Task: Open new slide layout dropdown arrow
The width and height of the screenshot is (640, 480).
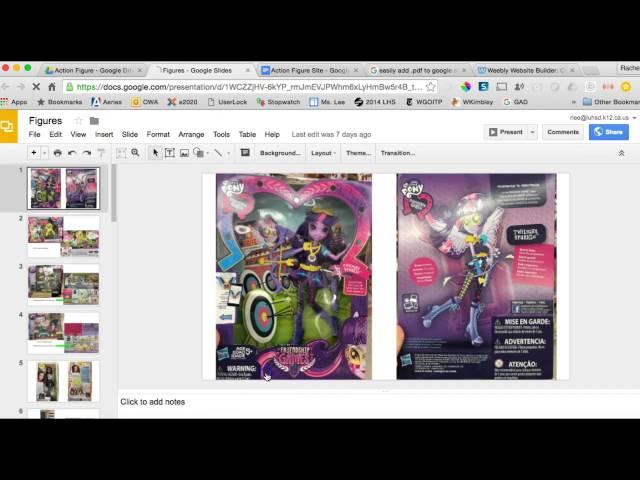Action: (44, 153)
